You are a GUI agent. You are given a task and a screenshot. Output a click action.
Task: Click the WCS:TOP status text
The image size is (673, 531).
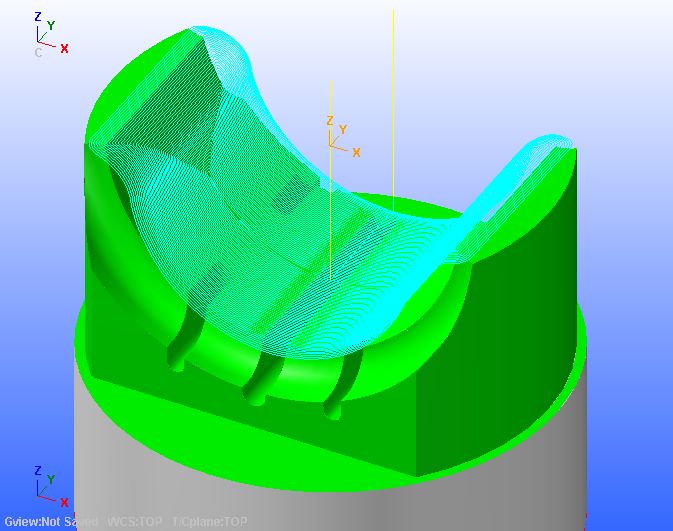tap(134, 522)
